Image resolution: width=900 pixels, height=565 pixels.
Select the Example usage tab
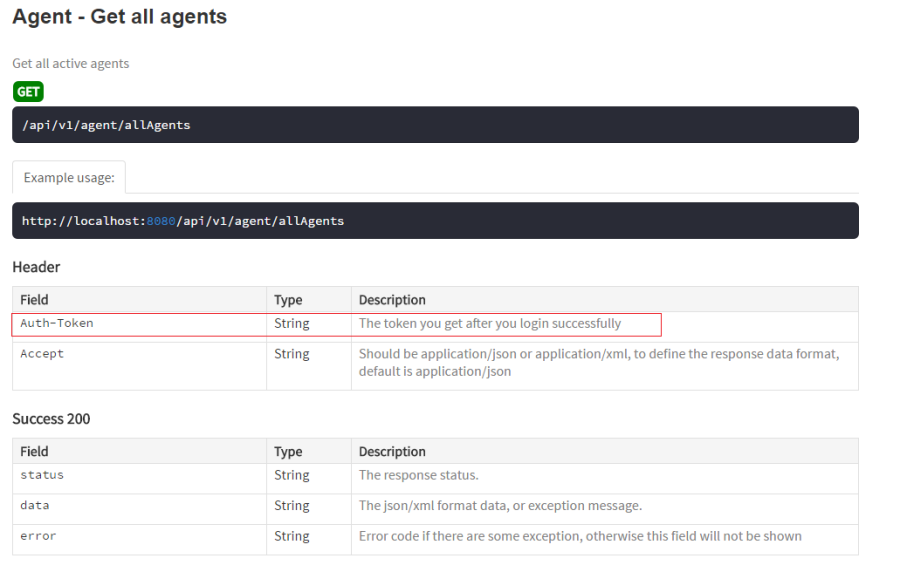point(69,177)
